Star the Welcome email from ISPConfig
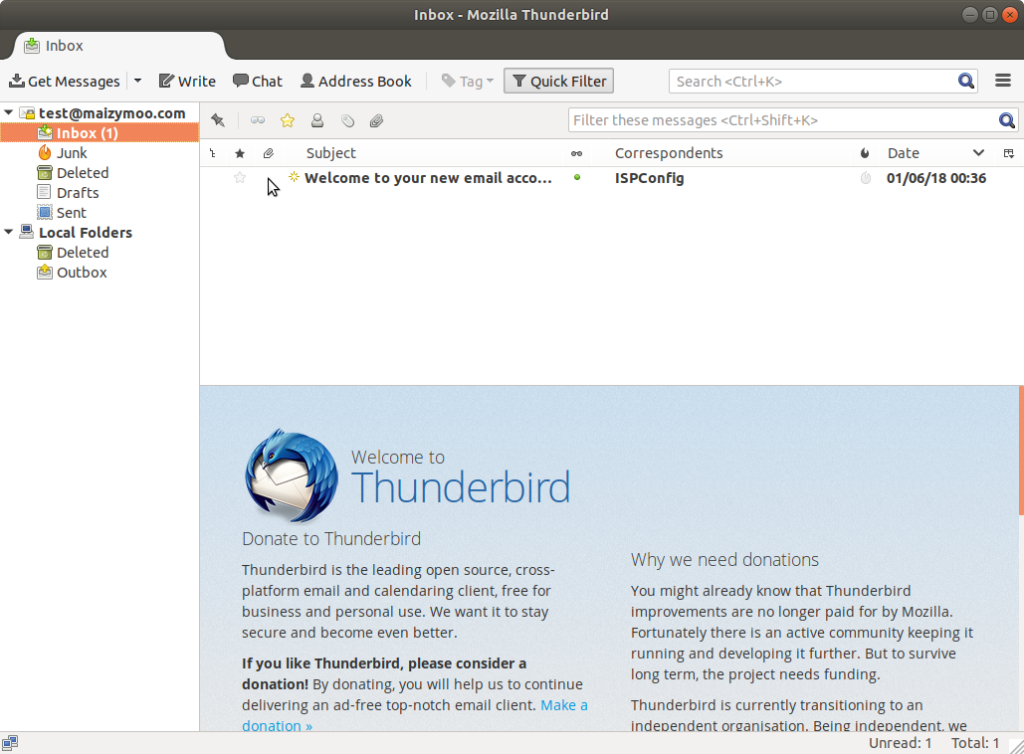Viewport: 1024px width, 754px height. 240,178
